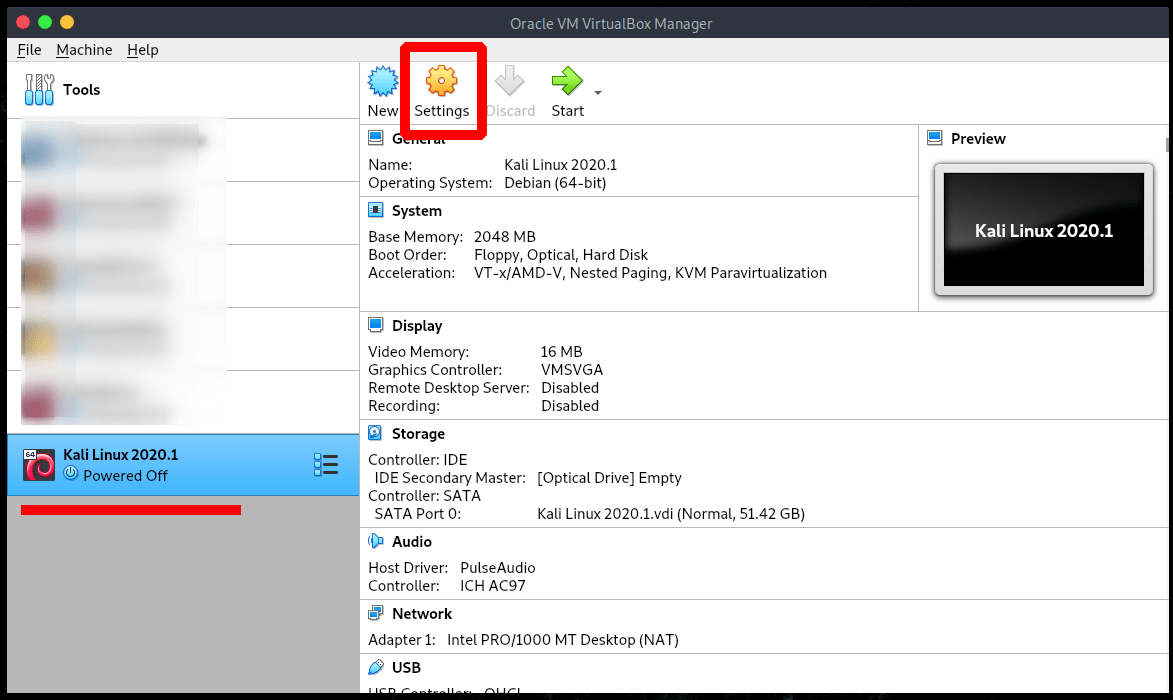1173x700 pixels.
Task: Click the '16 MB' video memory value
Action: click(561, 352)
